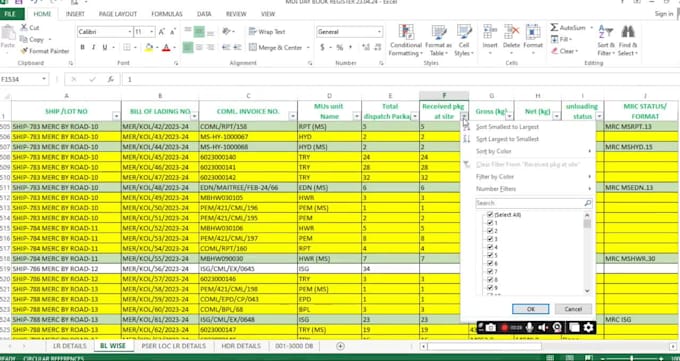
Task: Click Sign in link
Action: (664, 14)
